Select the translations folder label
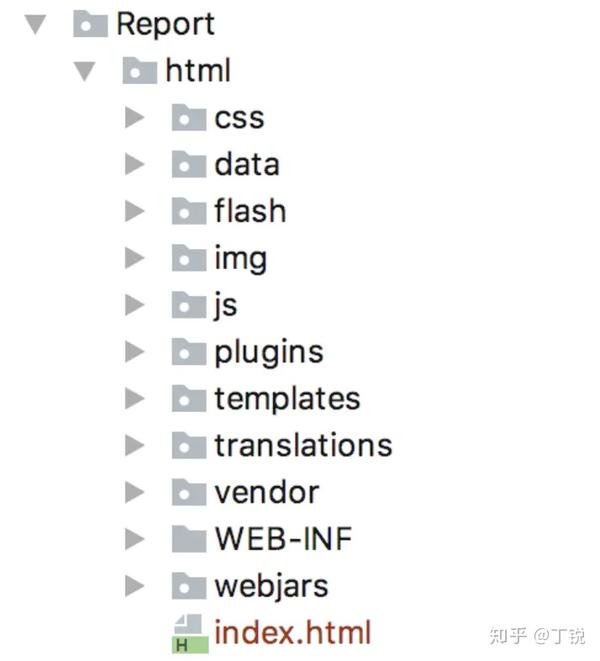 tap(304, 445)
